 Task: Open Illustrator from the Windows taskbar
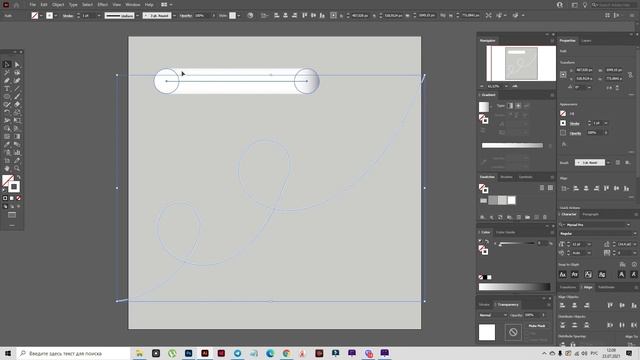tap(205, 353)
